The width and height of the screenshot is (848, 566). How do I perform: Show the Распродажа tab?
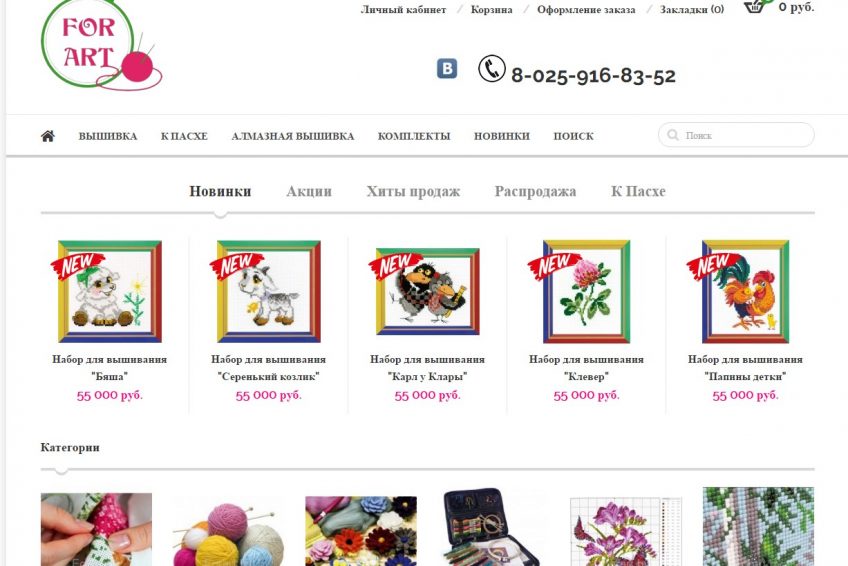point(535,191)
